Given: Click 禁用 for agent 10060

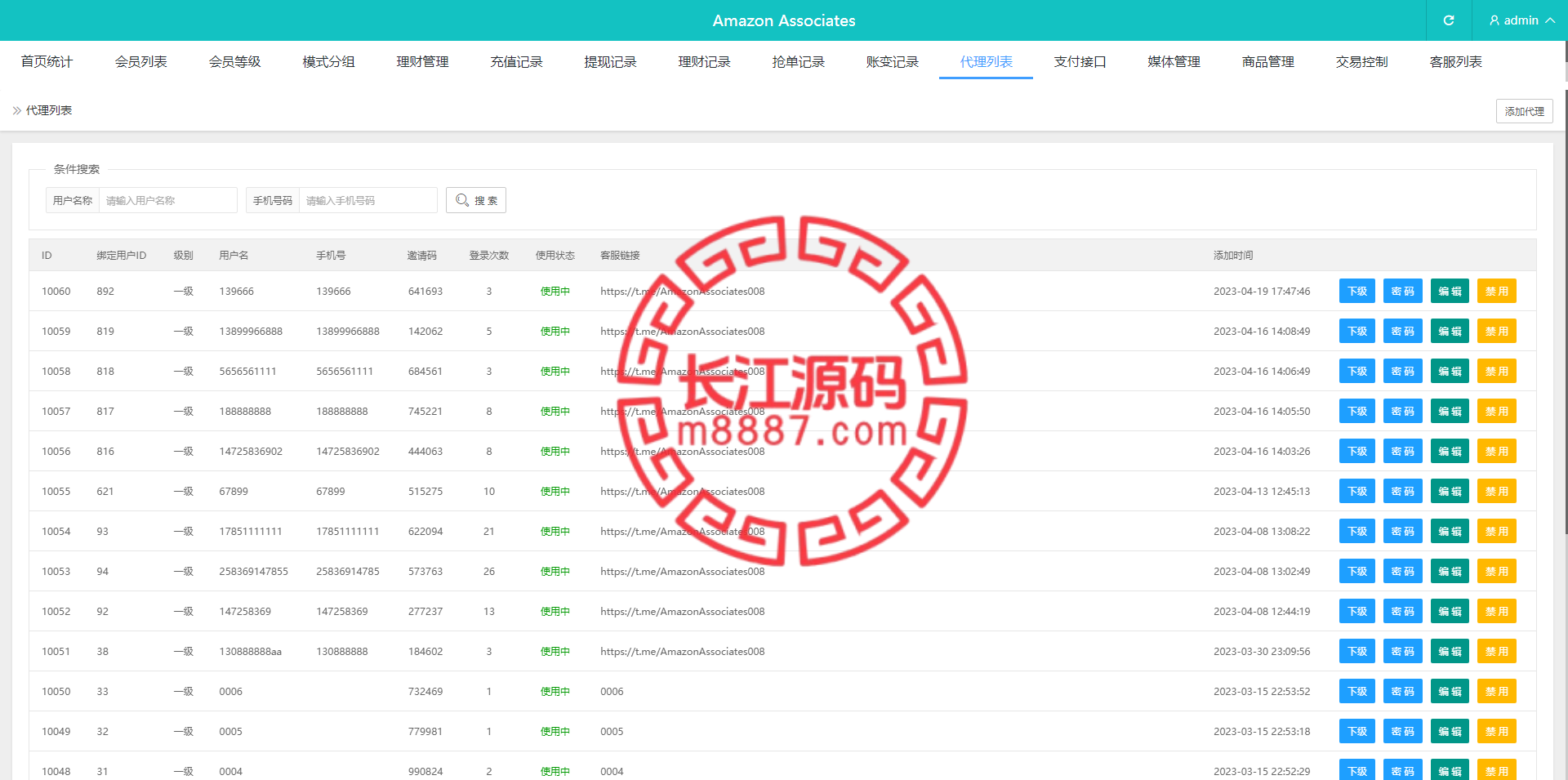Looking at the screenshot, I should coord(1496,291).
